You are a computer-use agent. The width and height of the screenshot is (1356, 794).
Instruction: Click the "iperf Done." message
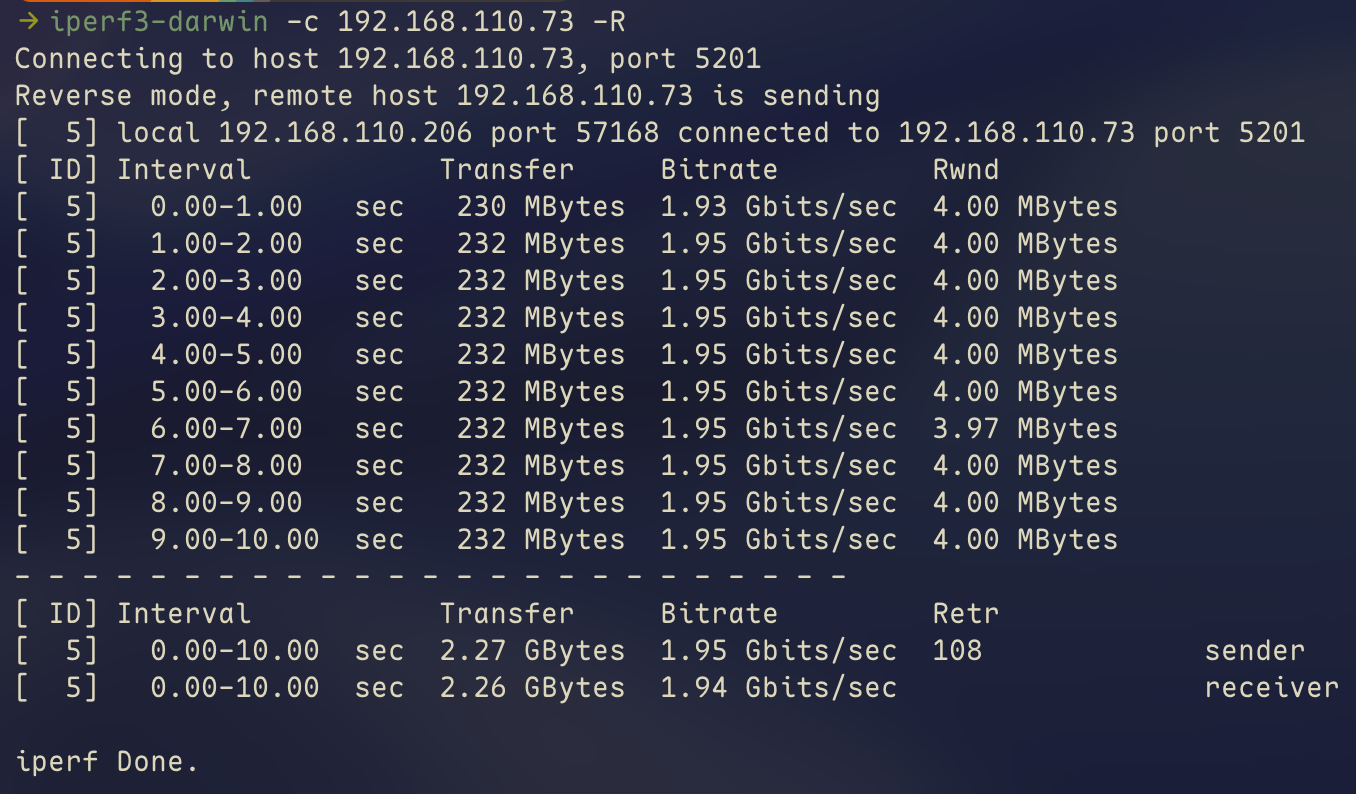pyautogui.click(x=107, y=762)
